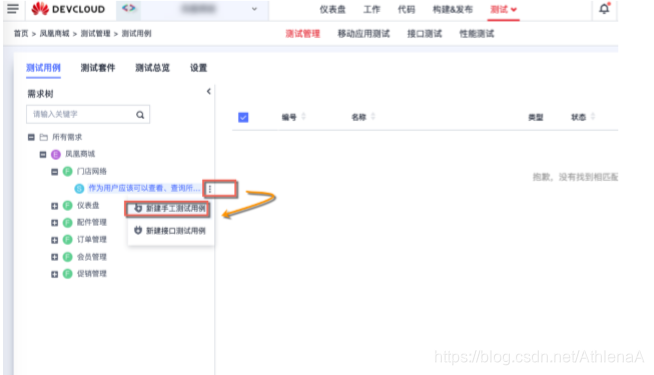This screenshot has height=375, width=654.
Task: Open the three-dot menu beside the user story
Action: point(210,189)
